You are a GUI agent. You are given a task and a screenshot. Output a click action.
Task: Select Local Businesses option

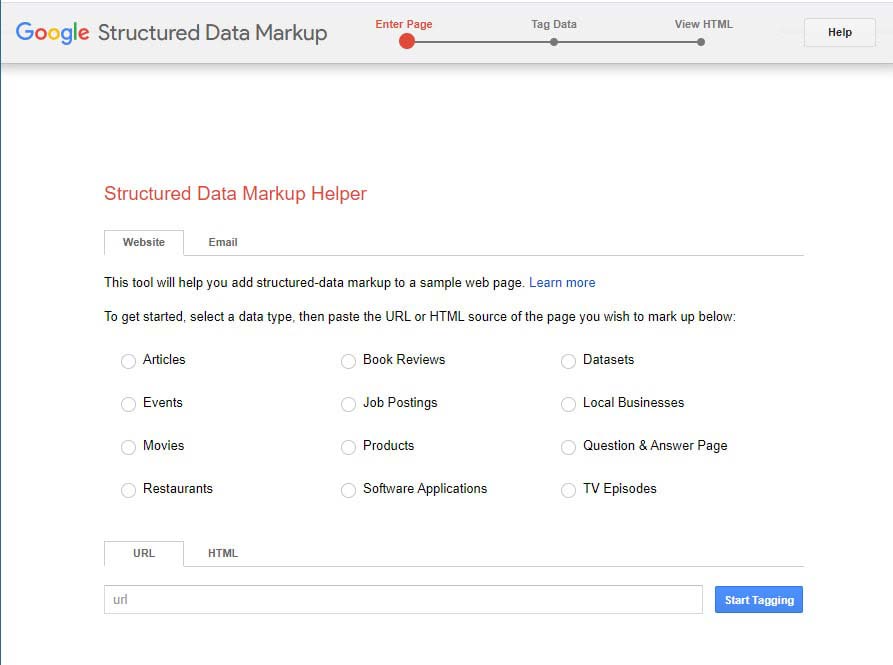(568, 404)
